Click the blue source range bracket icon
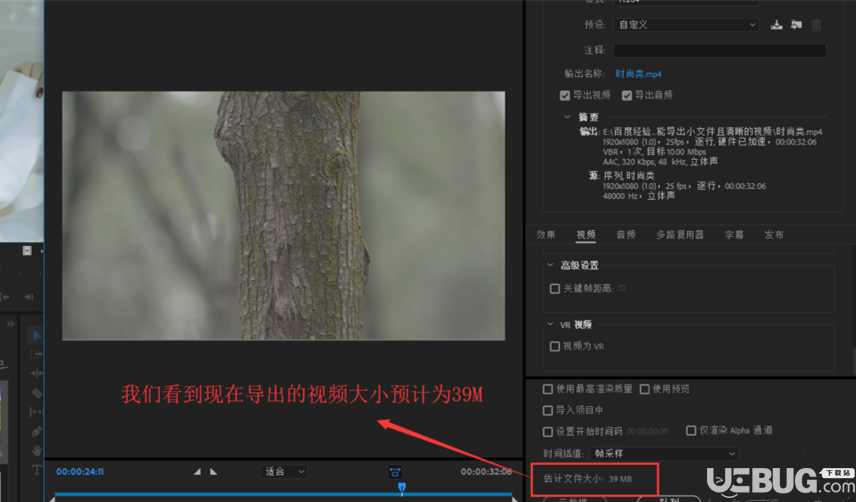 click(x=395, y=472)
